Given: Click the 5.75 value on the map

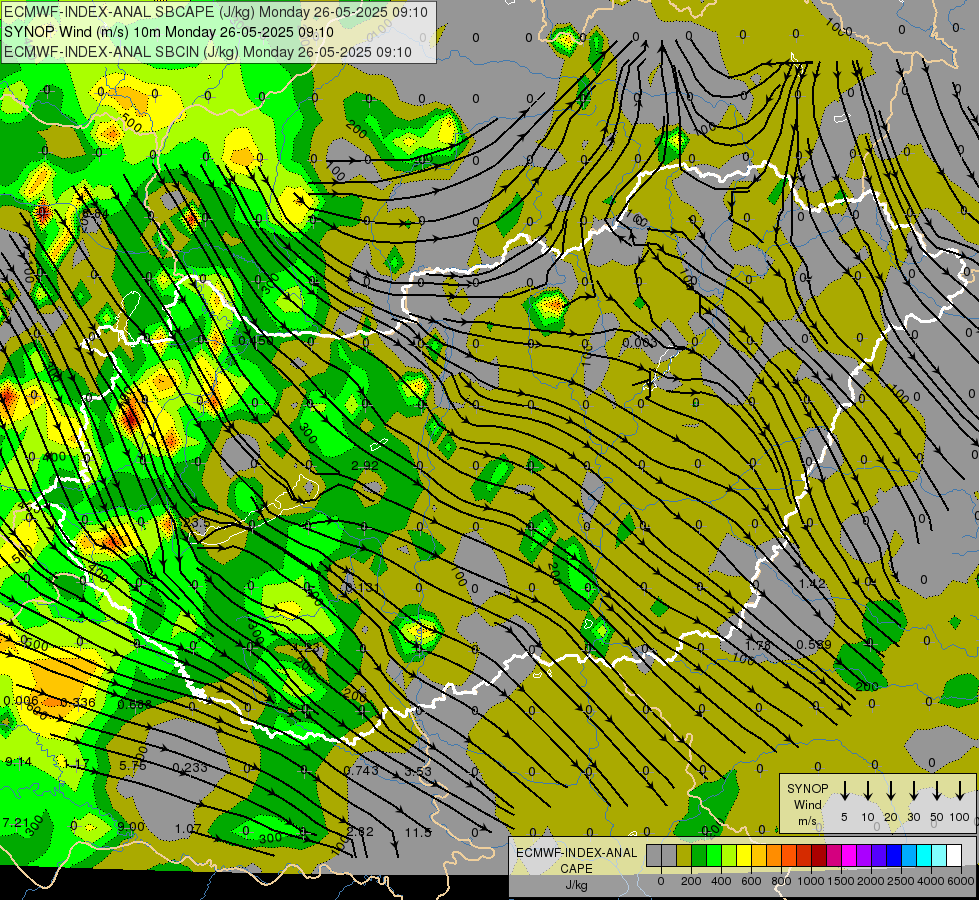Looking at the screenshot, I should tap(133, 766).
